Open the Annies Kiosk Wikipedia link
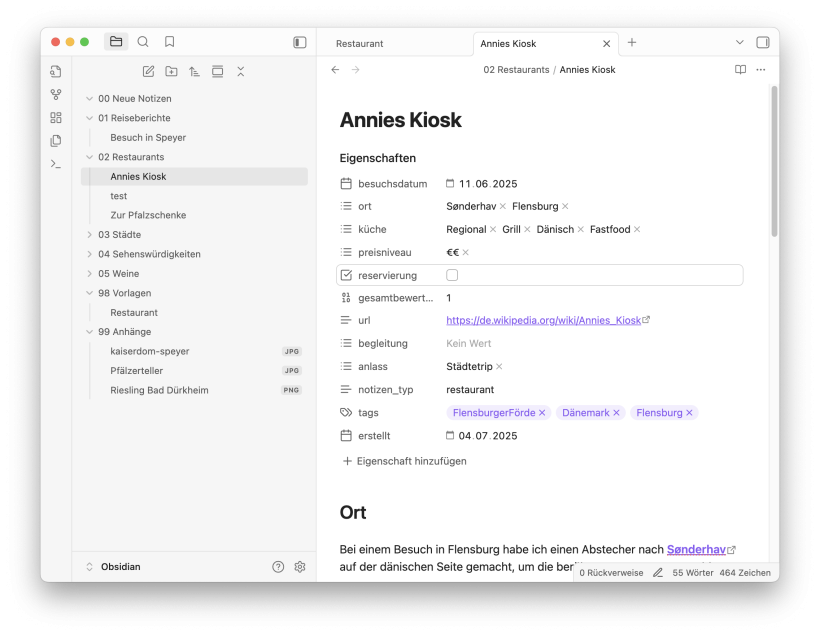The image size is (820, 635). click(543, 321)
